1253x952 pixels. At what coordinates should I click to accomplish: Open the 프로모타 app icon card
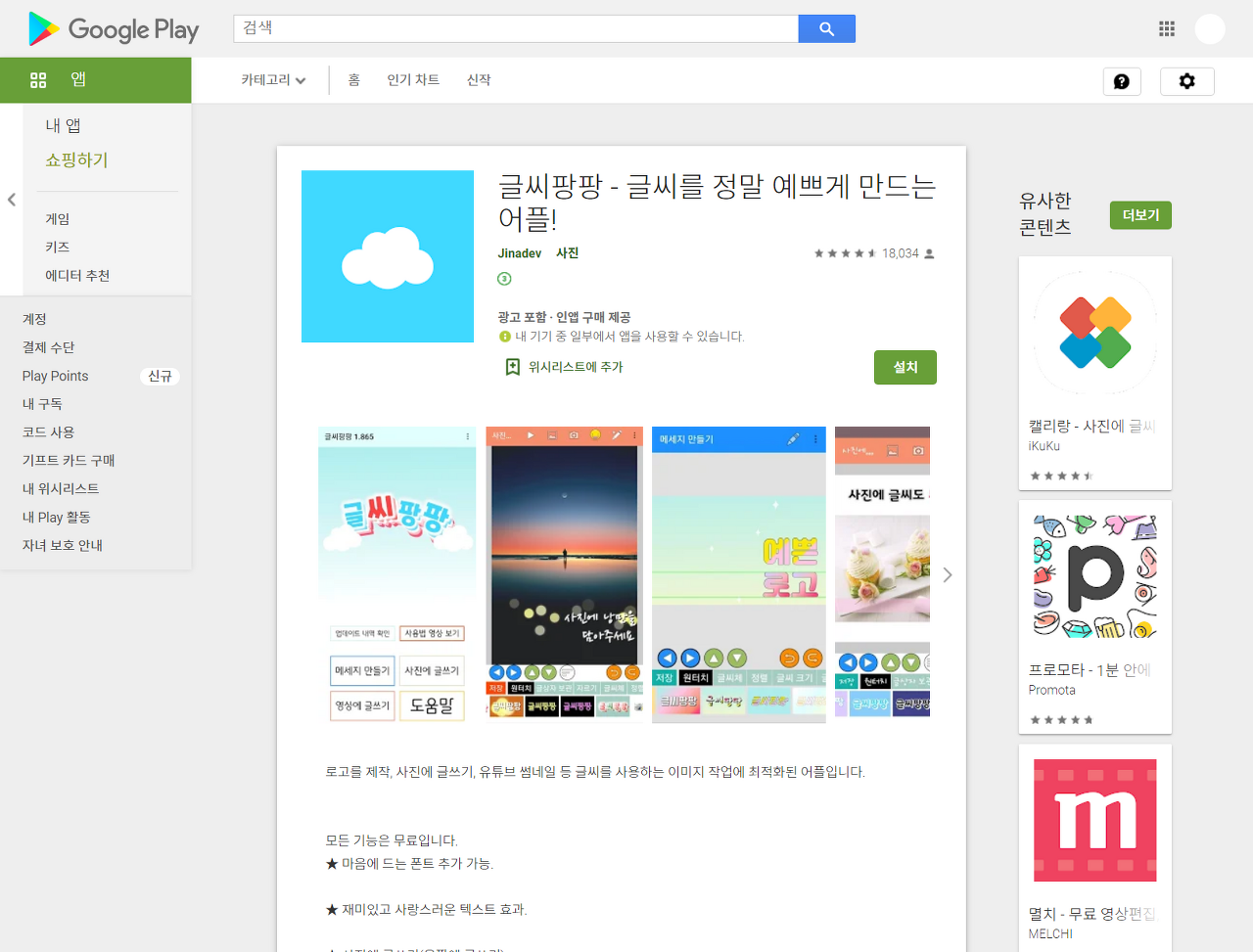tap(1095, 576)
